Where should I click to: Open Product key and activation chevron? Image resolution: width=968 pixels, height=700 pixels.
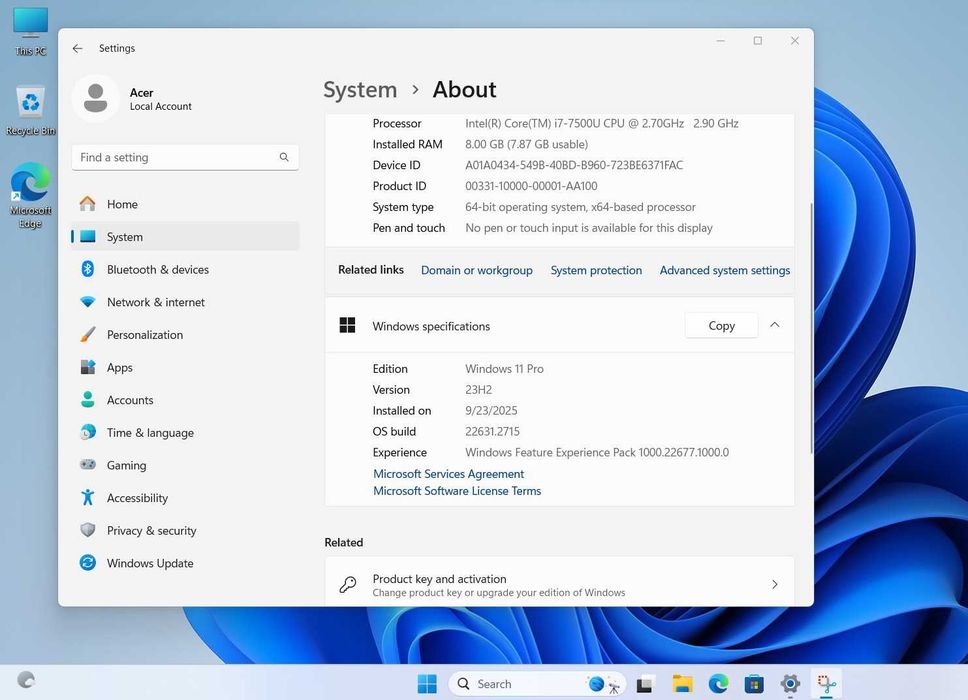tap(775, 584)
